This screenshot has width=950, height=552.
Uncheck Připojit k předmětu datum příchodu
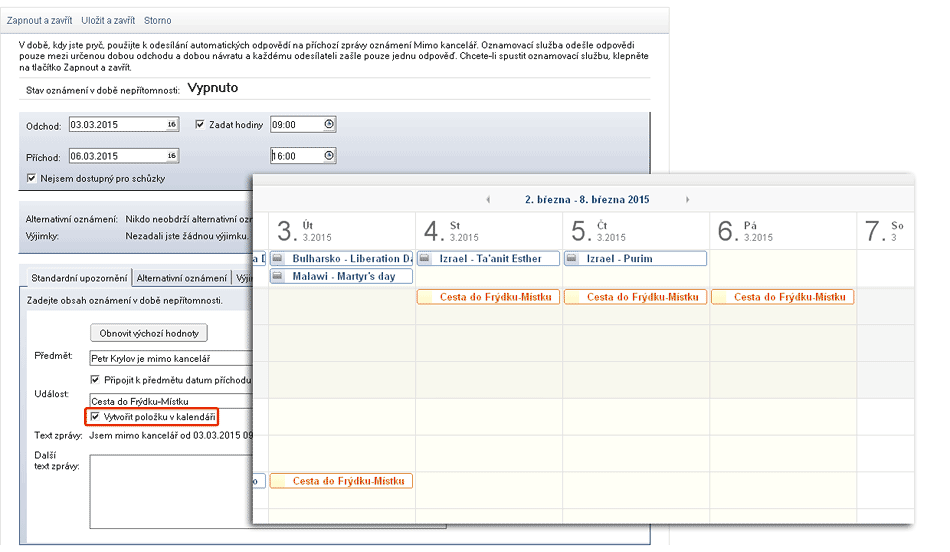click(95, 380)
